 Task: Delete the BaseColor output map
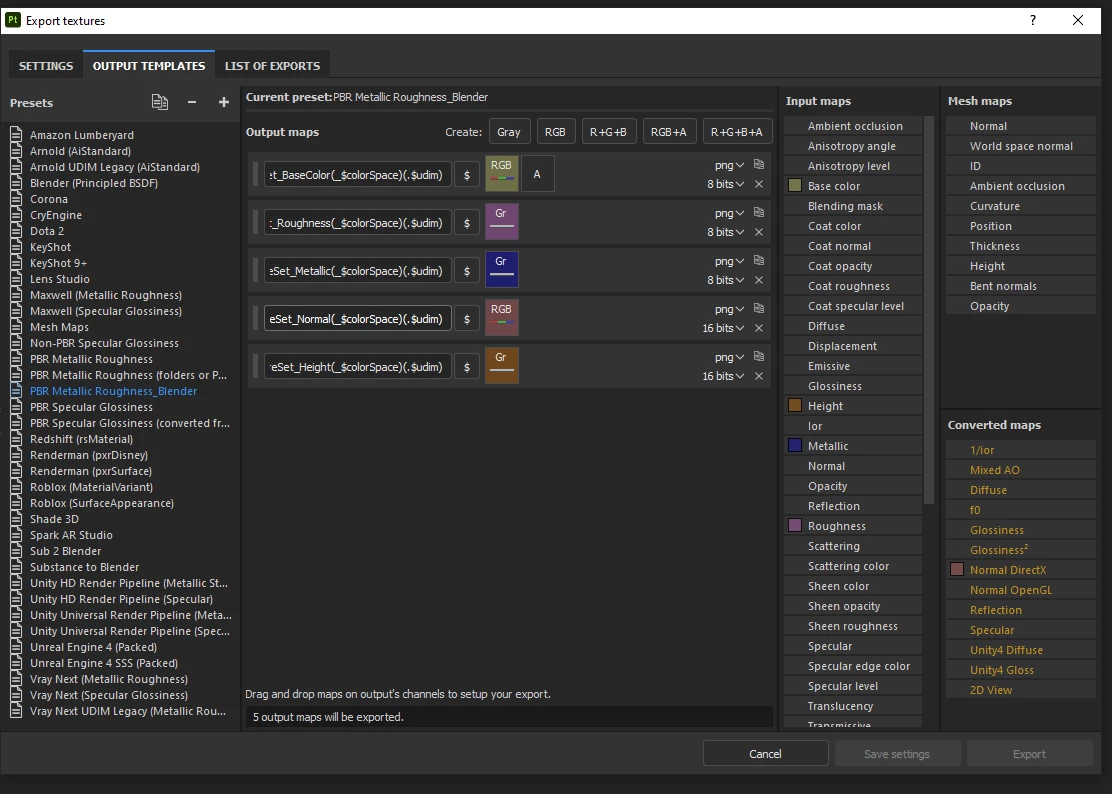coord(759,184)
